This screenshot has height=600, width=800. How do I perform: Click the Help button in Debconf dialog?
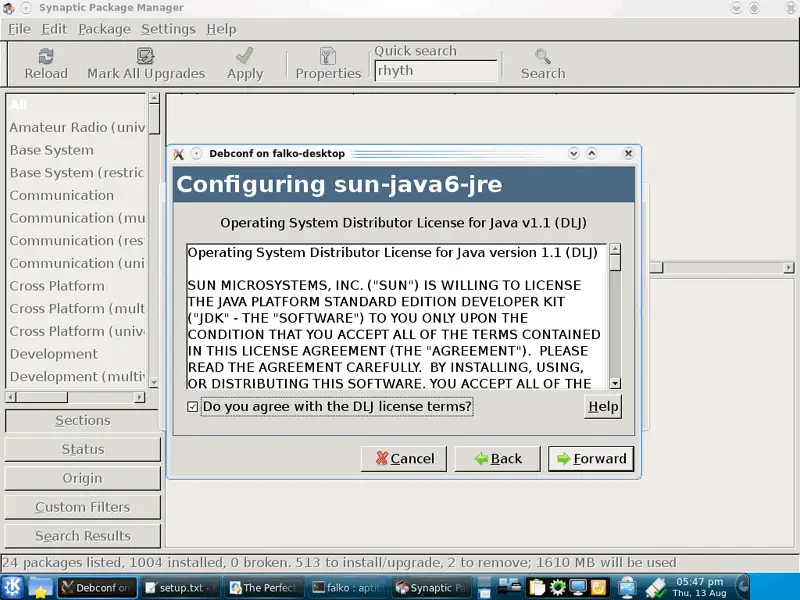coord(603,407)
